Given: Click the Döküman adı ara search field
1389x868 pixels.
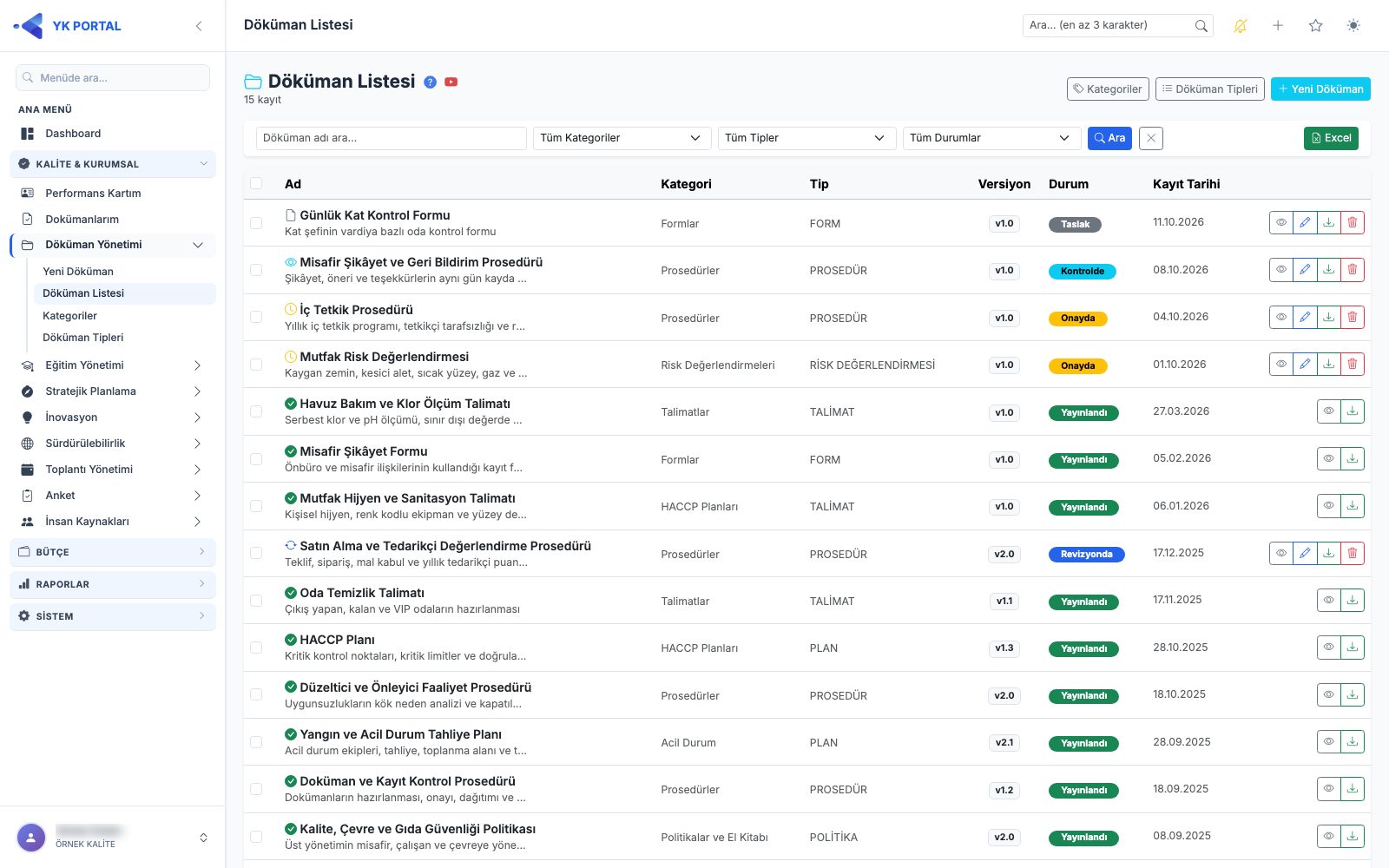Looking at the screenshot, I should [392, 138].
